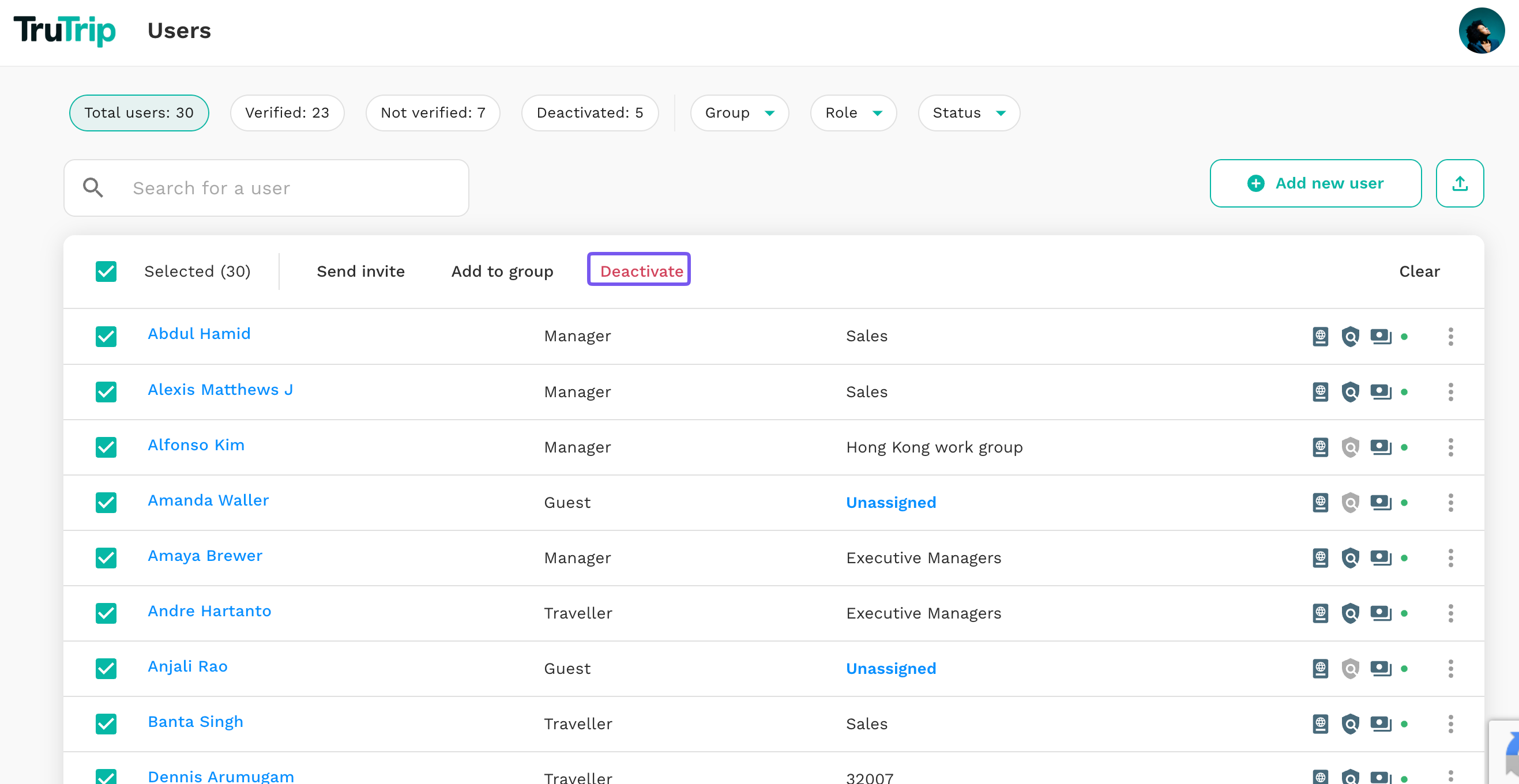Image resolution: width=1519 pixels, height=784 pixels.
Task: Click the search magnifier icon
Action: pos(93,188)
